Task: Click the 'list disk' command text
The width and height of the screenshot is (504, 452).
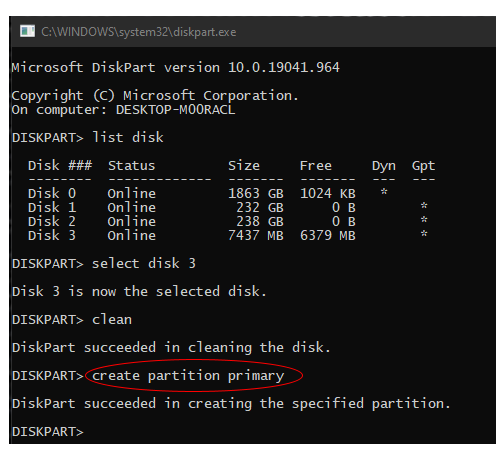Action: click(128, 137)
